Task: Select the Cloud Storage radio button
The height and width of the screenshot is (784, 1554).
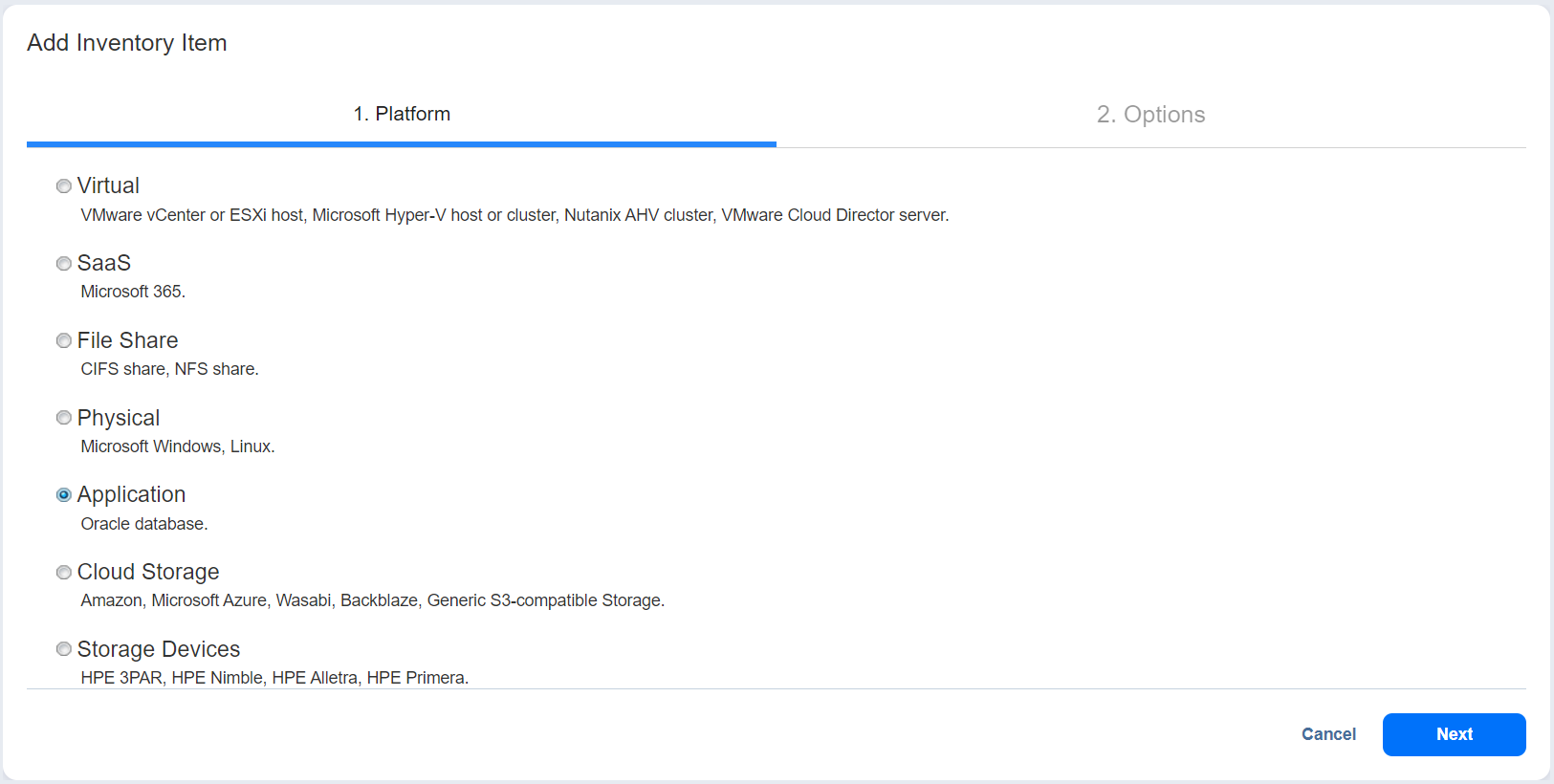Action: tap(64, 573)
